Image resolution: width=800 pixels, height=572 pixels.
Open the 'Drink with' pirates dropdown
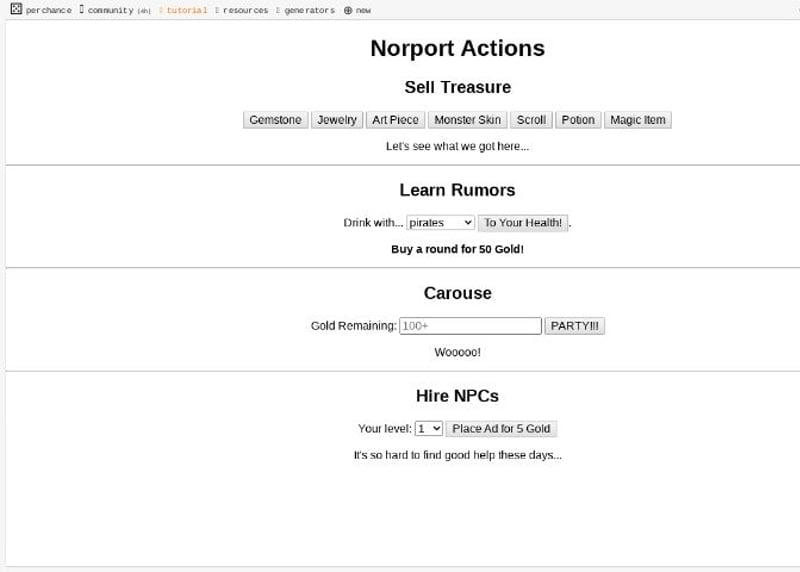pos(441,223)
